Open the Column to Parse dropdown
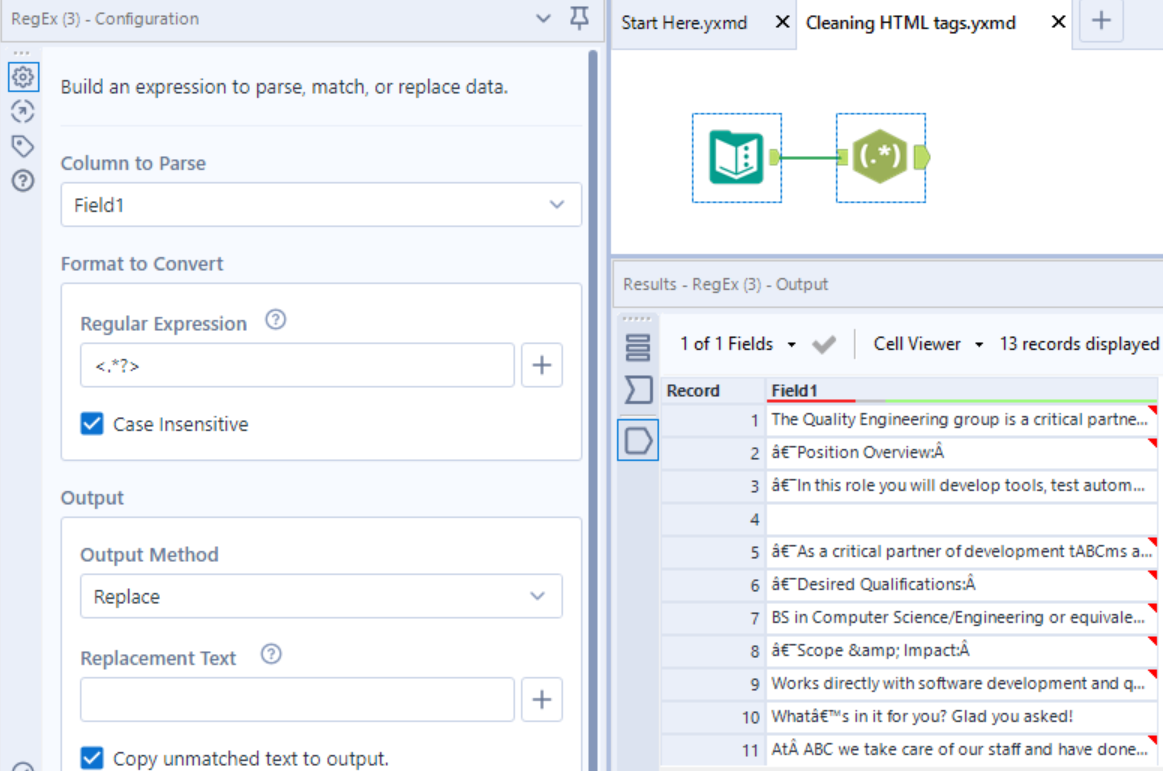The height and width of the screenshot is (771, 1163). 320,204
